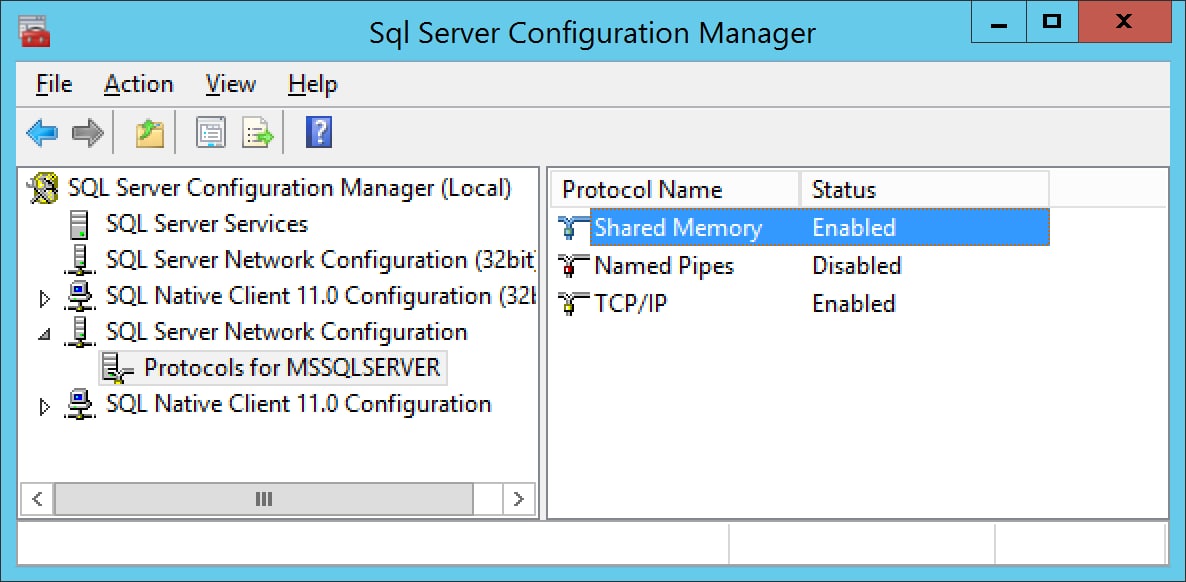The height and width of the screenshot is (582, 1186).
Task: Click the TCP/IP protocol icon
Action: 573,303
